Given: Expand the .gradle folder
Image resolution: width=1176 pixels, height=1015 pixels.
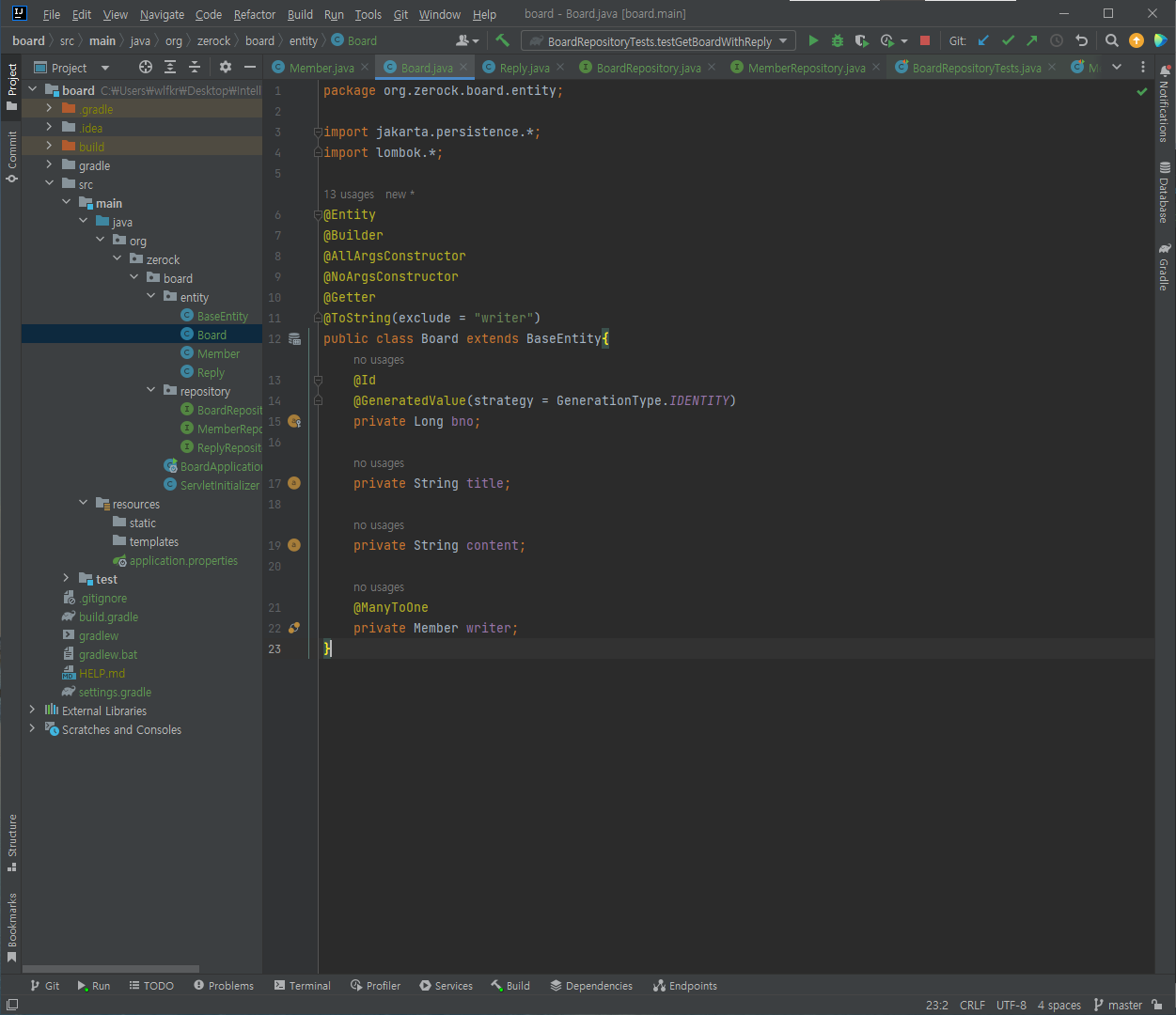Looking at the screenshot, I should 49,109.
